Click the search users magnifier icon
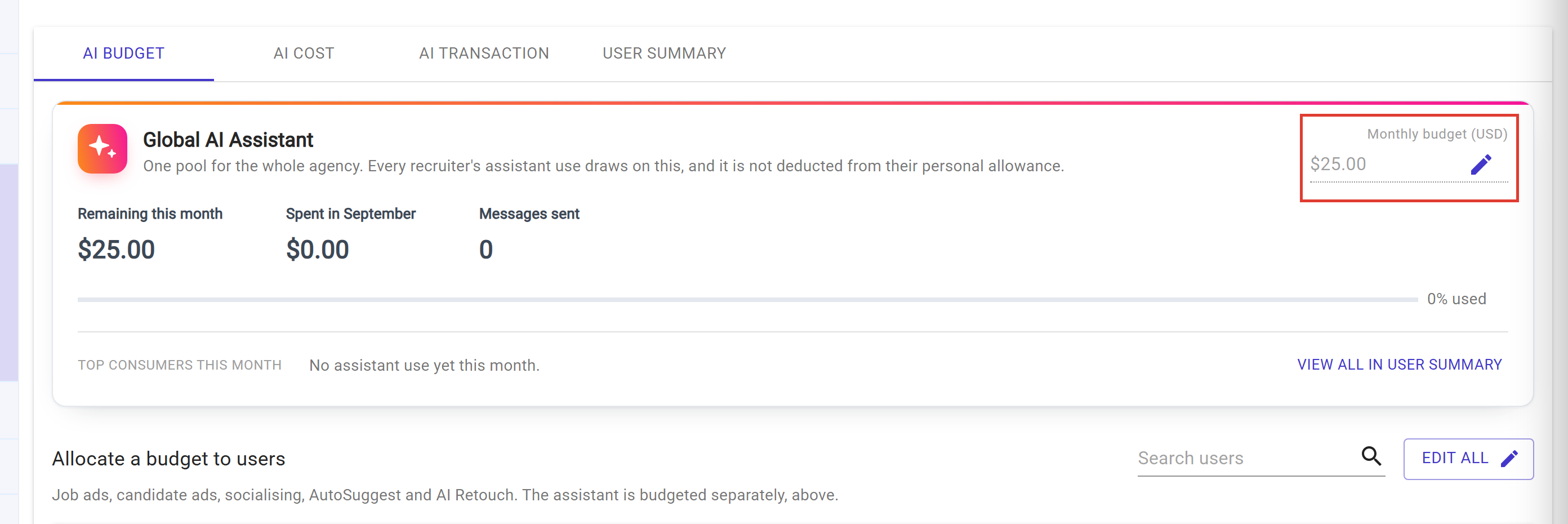Image resolution: width=1568 pixels, height=524 pixels. tap(1371, 456)
